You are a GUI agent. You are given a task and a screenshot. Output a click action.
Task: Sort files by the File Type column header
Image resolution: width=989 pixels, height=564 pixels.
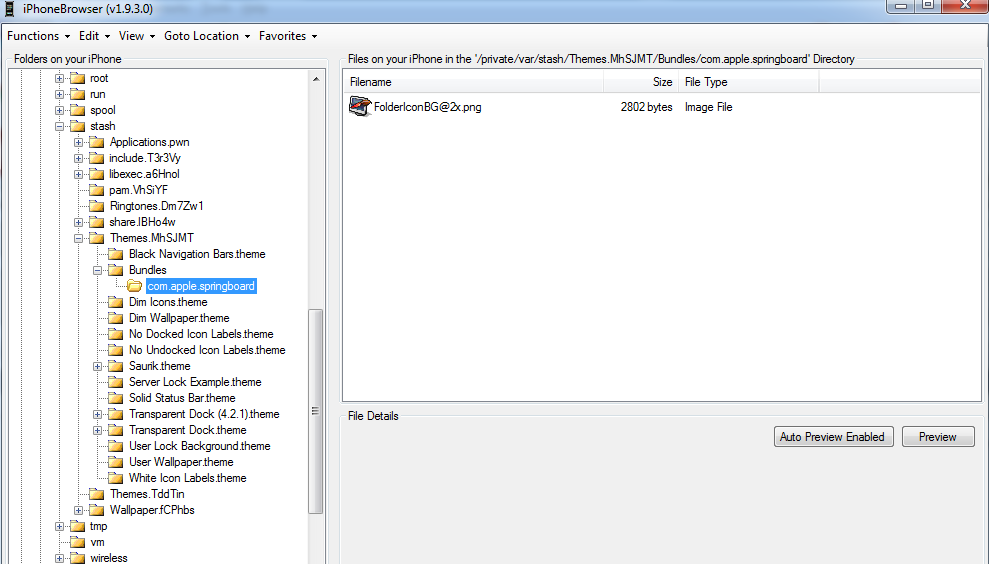coord(749,82)
